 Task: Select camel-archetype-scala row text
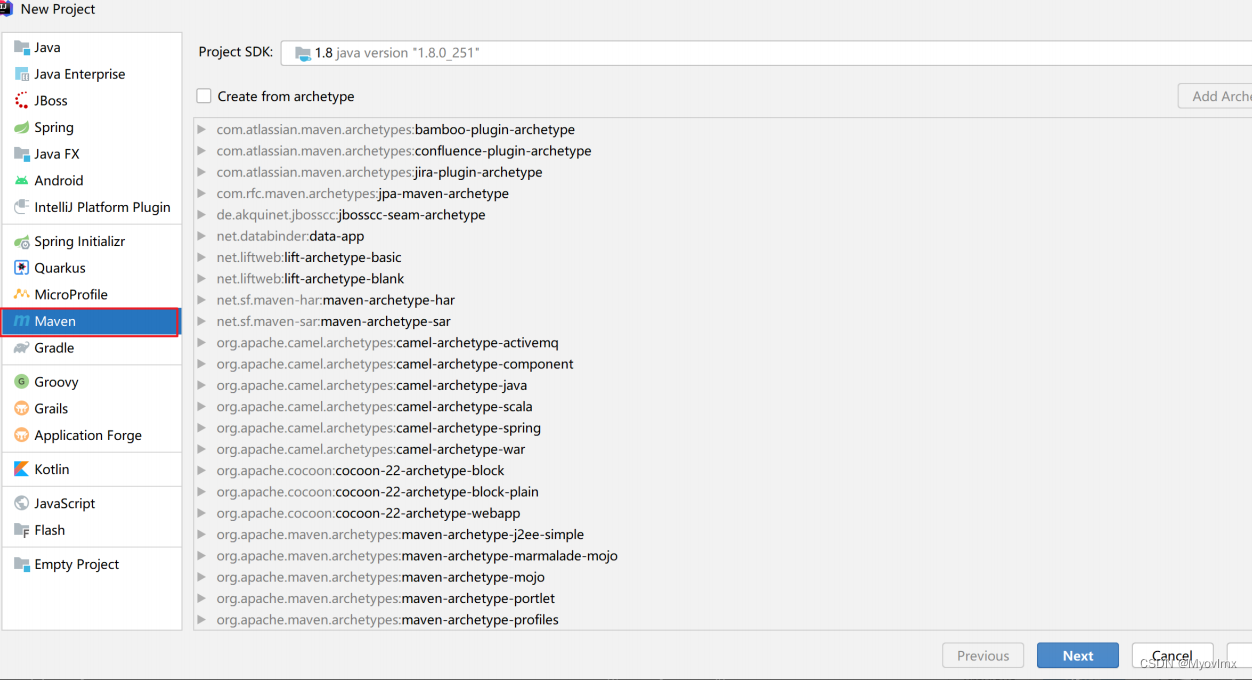(374, 407)
